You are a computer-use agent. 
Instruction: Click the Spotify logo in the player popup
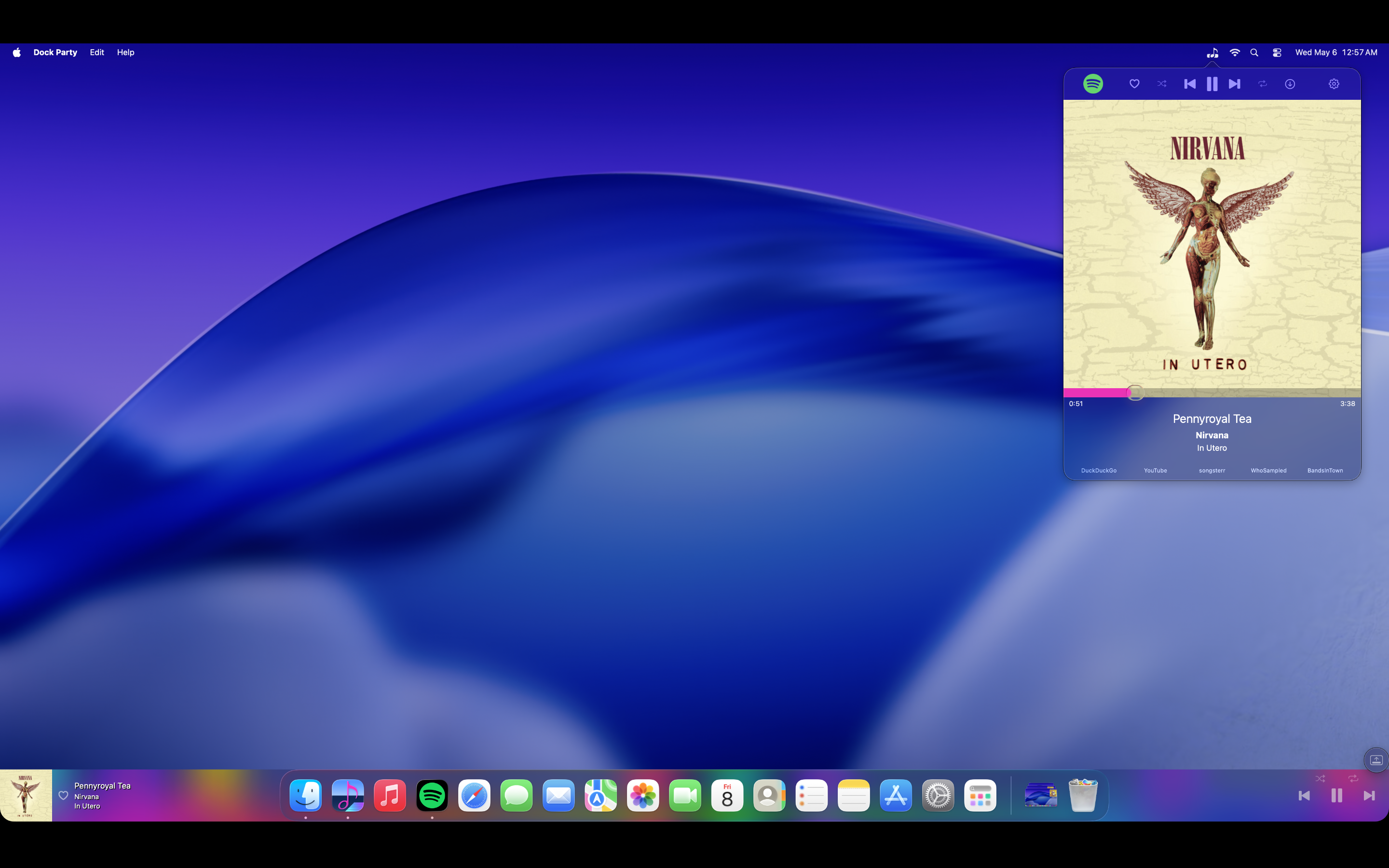[1093, 84]
